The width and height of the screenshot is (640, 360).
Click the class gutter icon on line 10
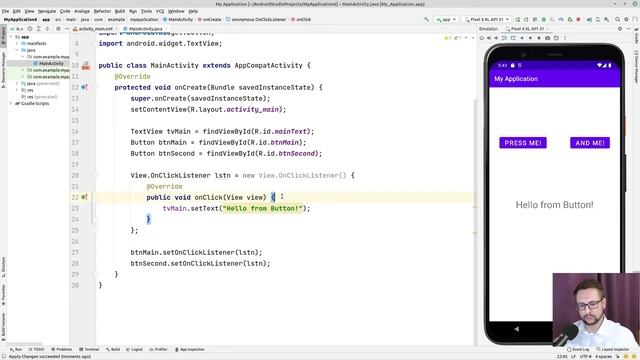pos(86,65)
